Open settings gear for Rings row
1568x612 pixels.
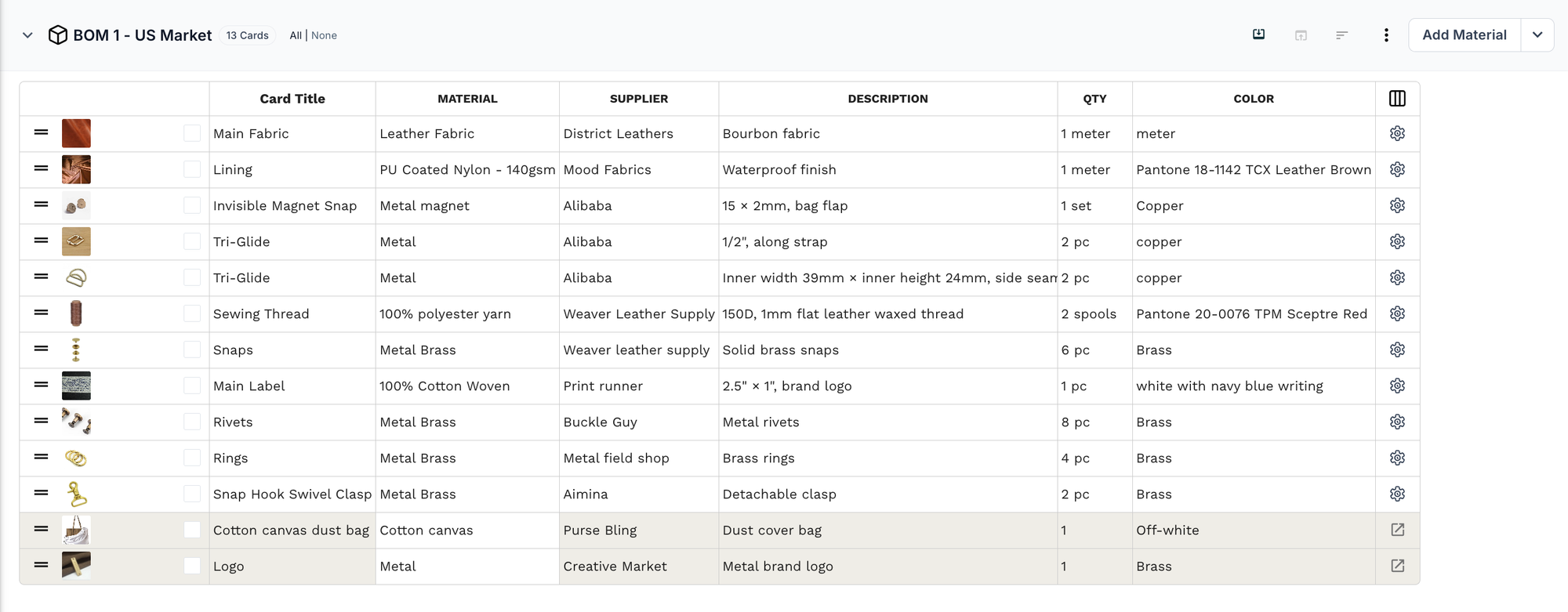coord(1397,458)
